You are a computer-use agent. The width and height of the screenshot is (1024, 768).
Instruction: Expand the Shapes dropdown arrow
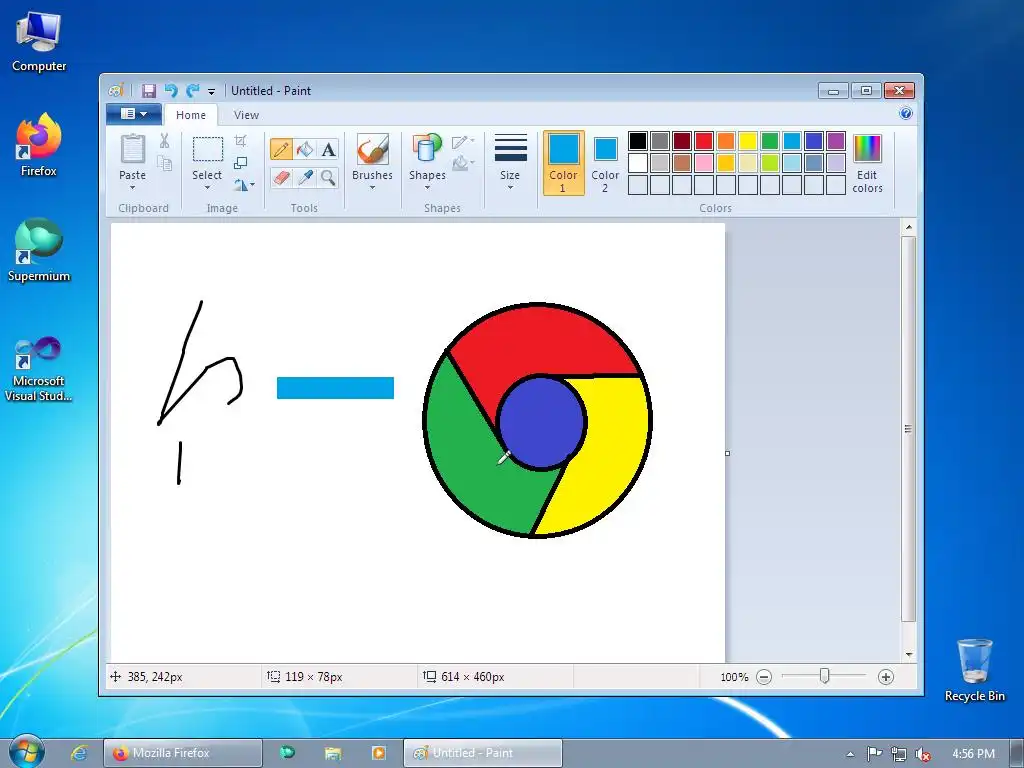pyautogui.click(x=427, y=188)
